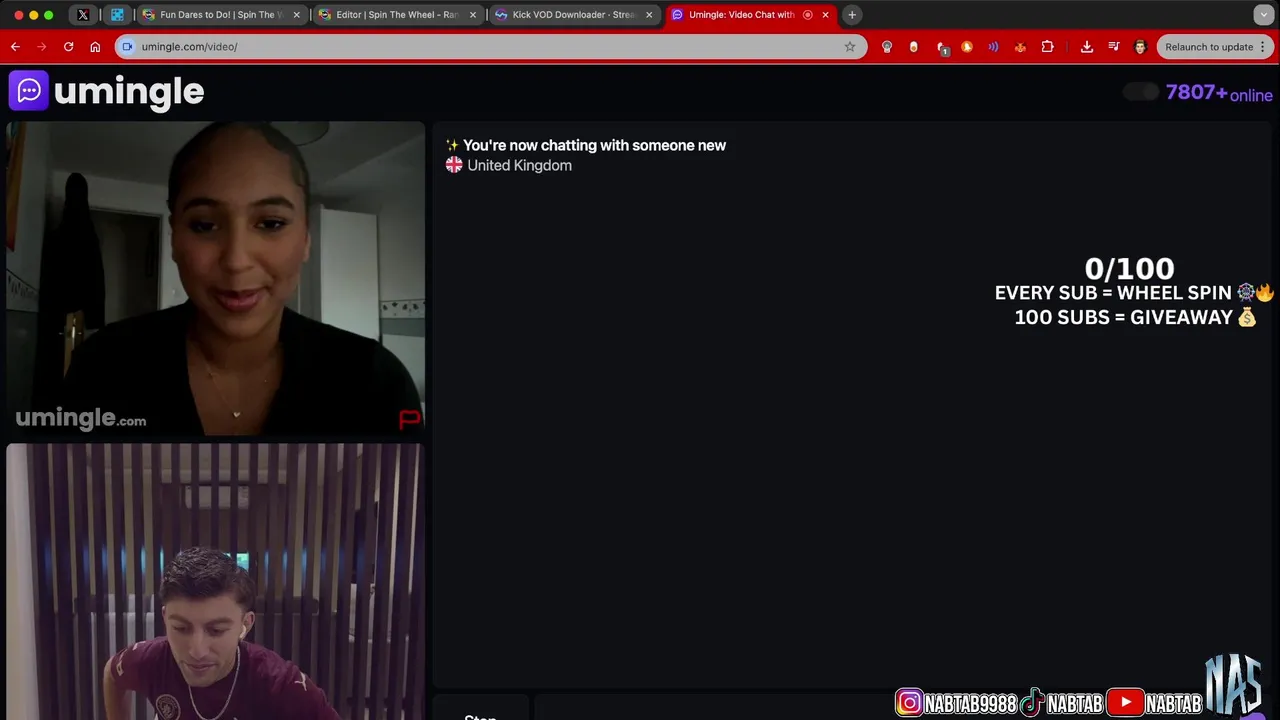Go back to previous page
This screenshot has height=720, width=1280.
point(15,47)
